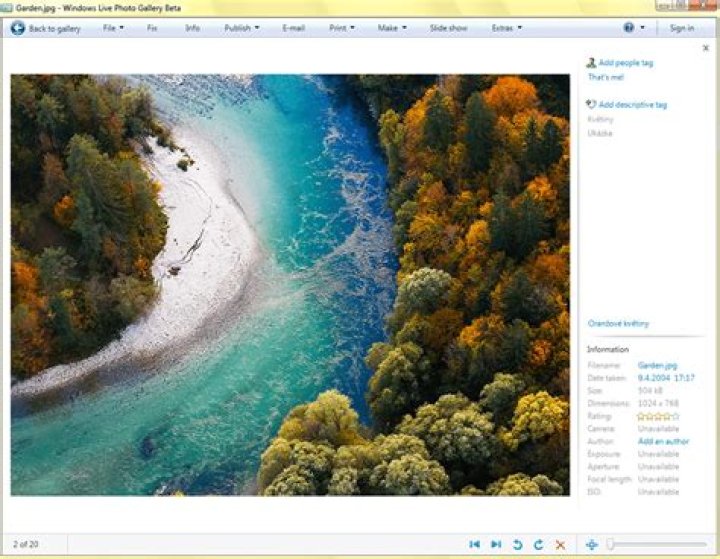Viewport: 720px width, 559px height.
Task: Close the info pane with the X
Action: tap(706, 47)
